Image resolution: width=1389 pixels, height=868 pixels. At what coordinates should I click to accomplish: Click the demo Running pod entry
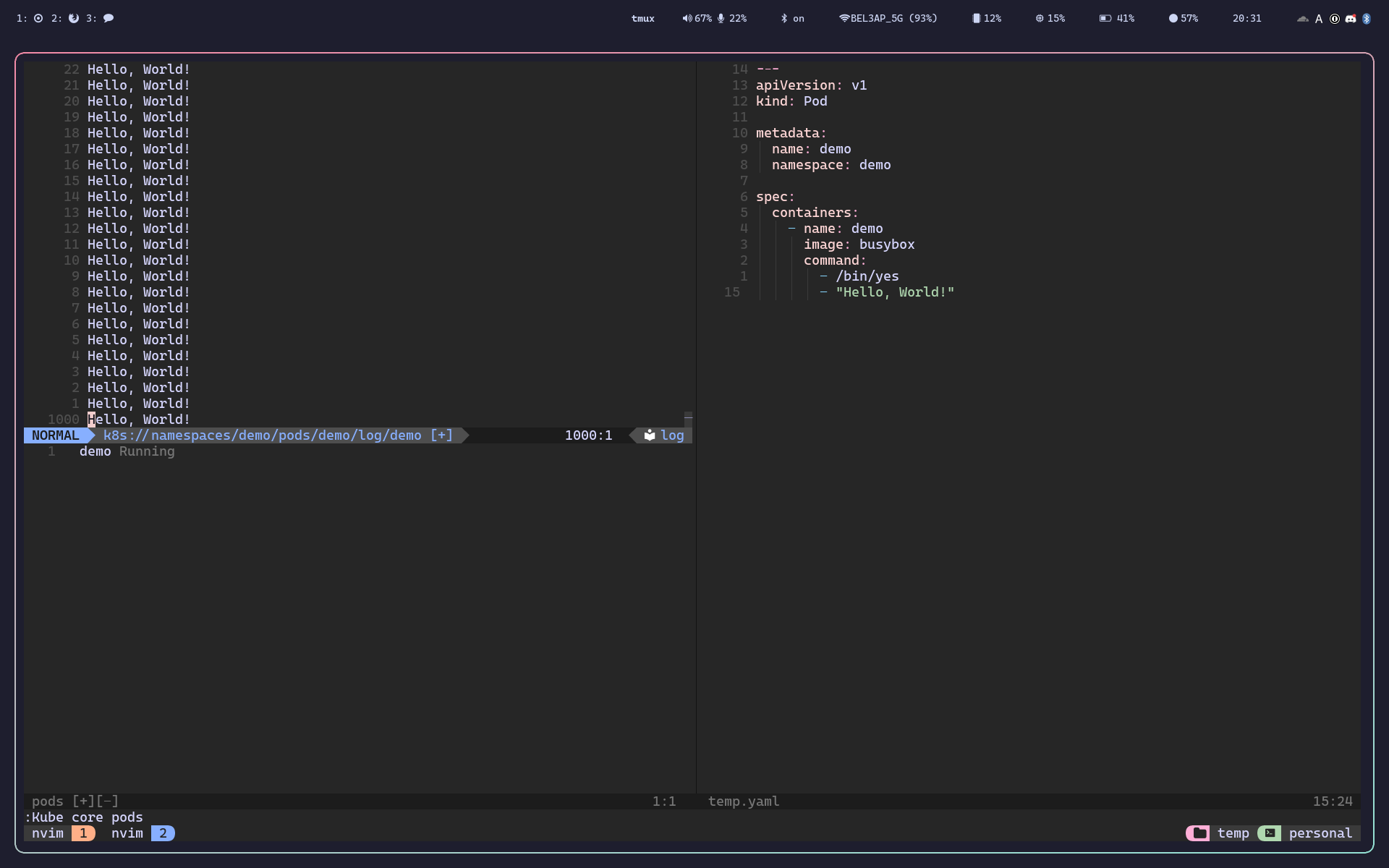coord(127,451)
